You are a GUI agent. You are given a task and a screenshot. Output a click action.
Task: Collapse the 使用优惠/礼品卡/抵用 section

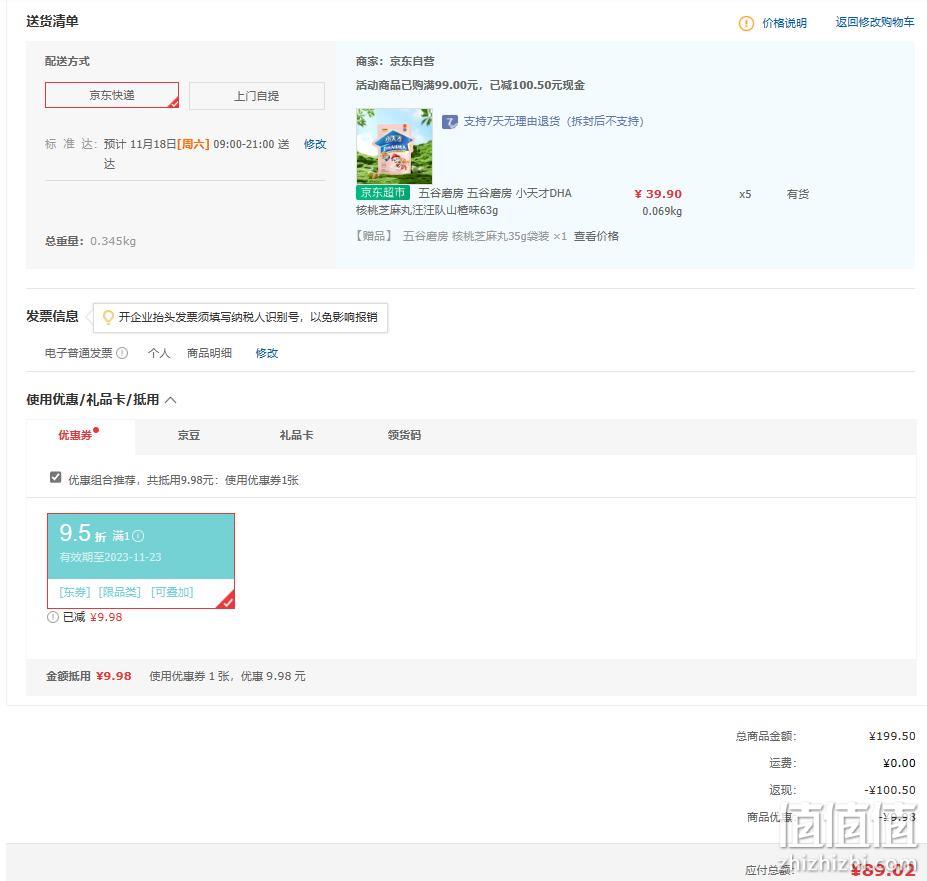click(x=170, y=400)
